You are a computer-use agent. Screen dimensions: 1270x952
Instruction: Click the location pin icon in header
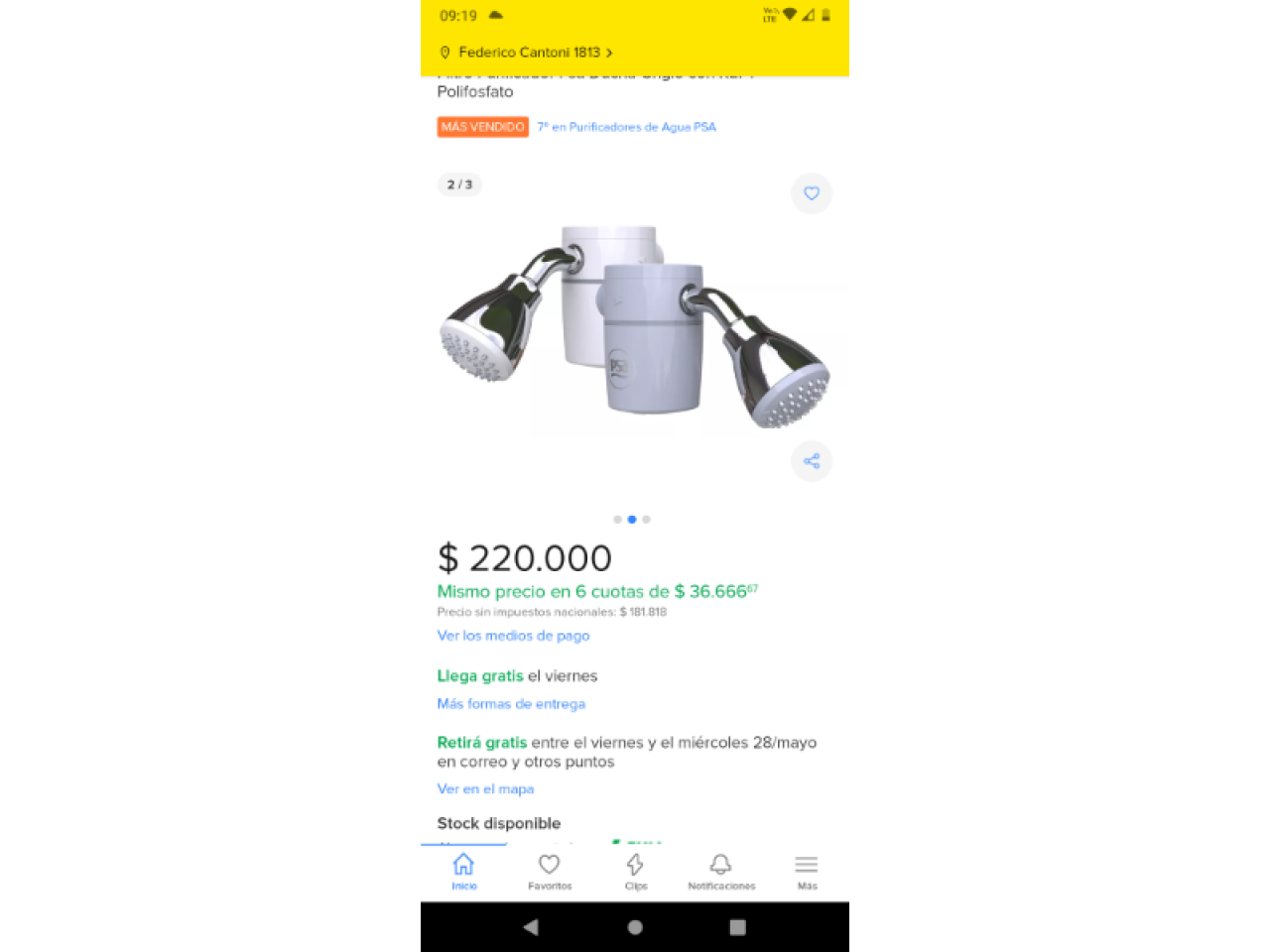(444, 53)
